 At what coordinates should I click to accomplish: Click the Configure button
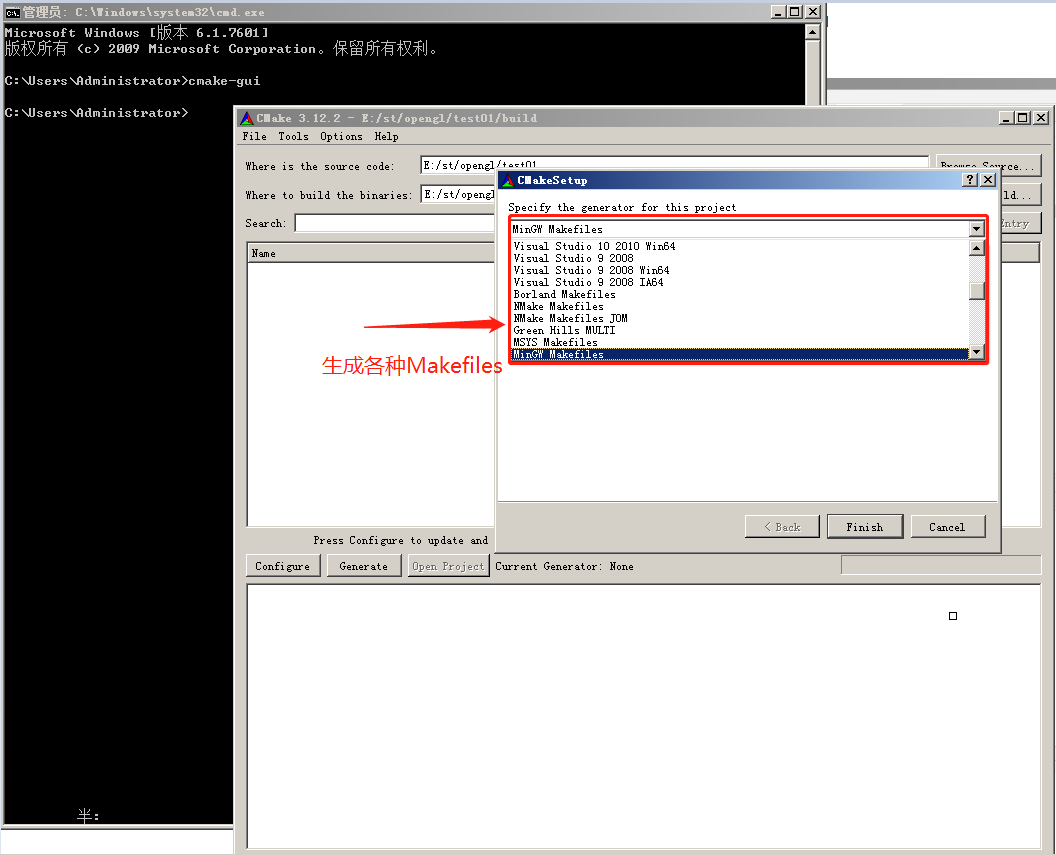pos(282,566)
